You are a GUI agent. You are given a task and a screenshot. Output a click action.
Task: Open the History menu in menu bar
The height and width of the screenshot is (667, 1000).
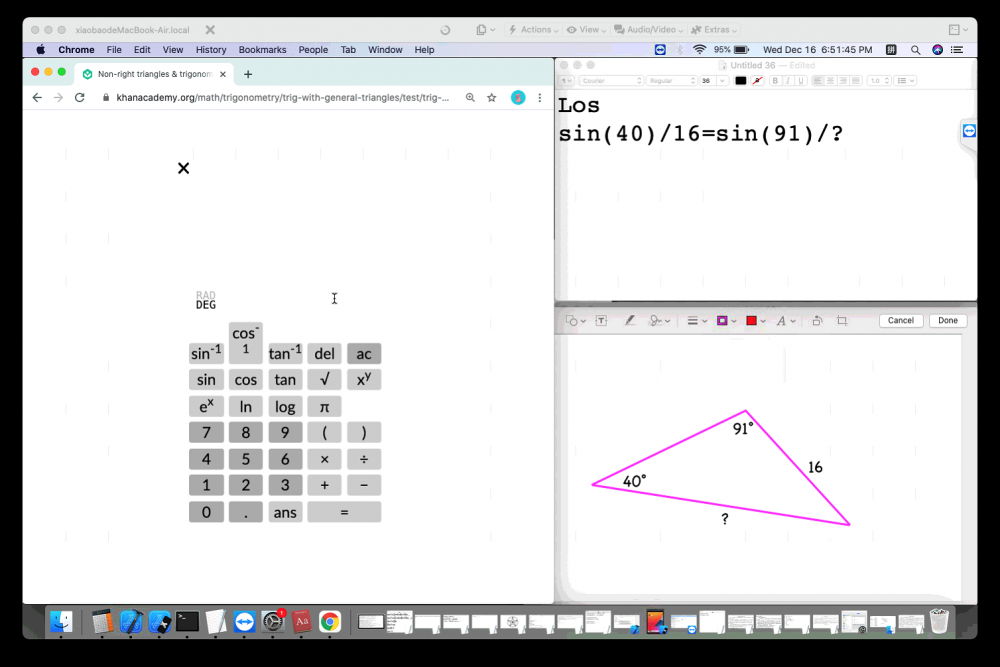click(211, 49)
